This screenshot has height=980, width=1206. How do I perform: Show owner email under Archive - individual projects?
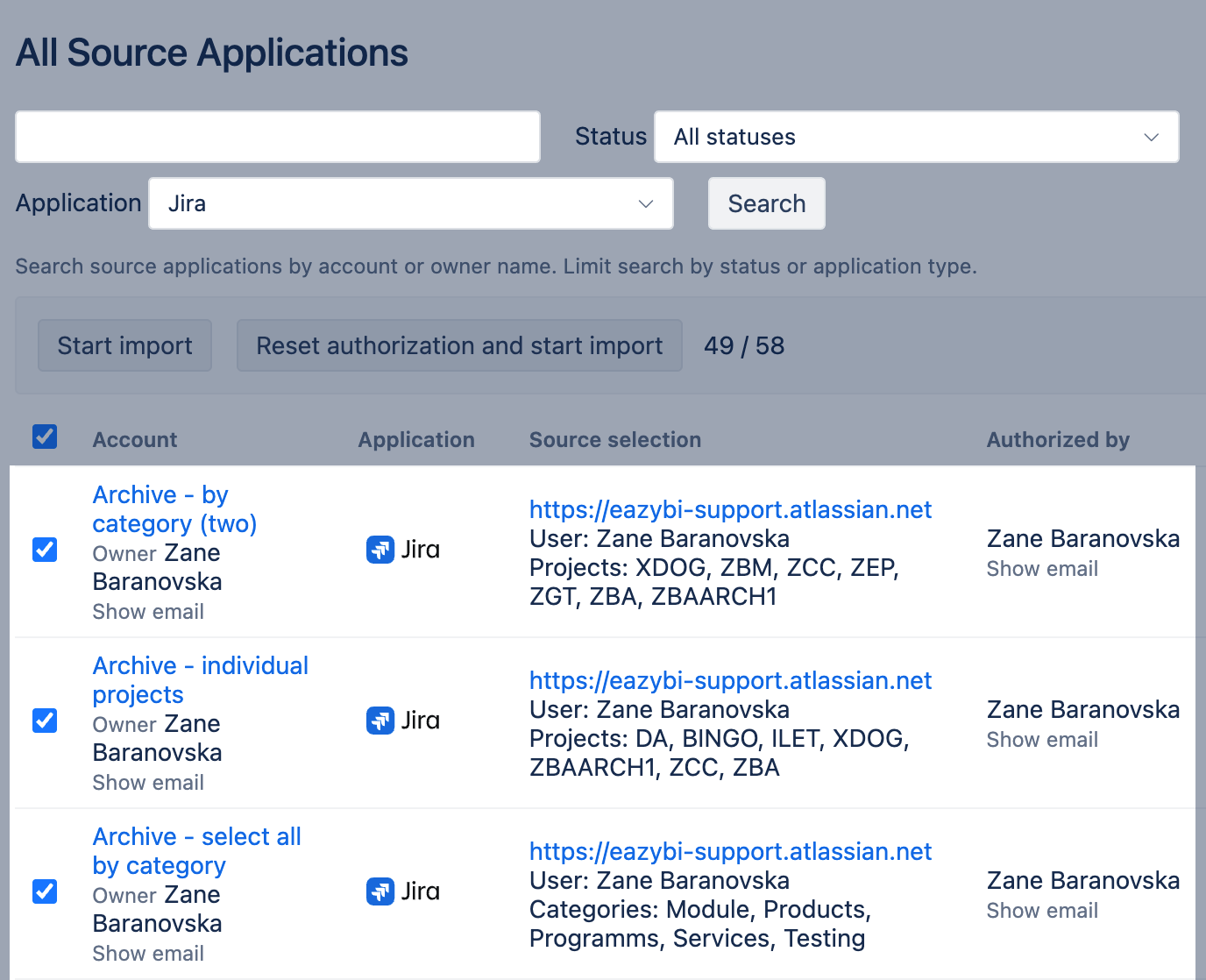(x=148, y=783)
